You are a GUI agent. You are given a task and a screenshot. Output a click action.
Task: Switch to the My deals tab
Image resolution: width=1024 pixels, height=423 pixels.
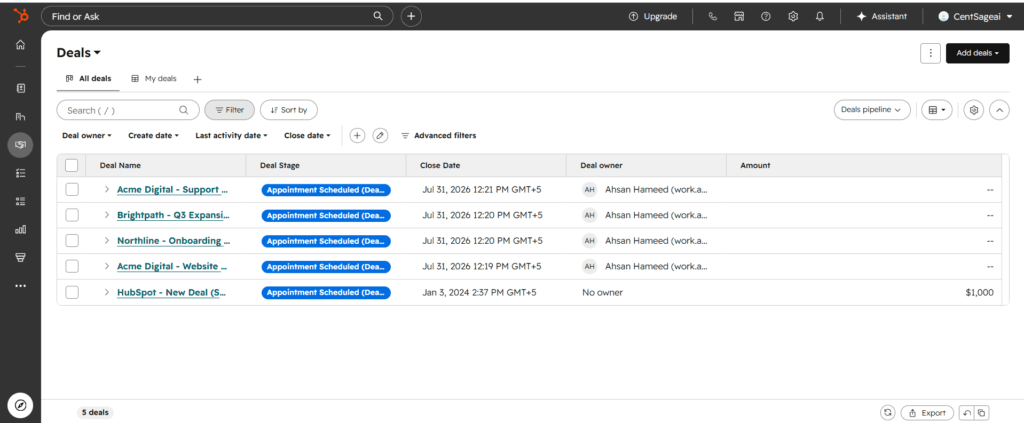(153, 78)
